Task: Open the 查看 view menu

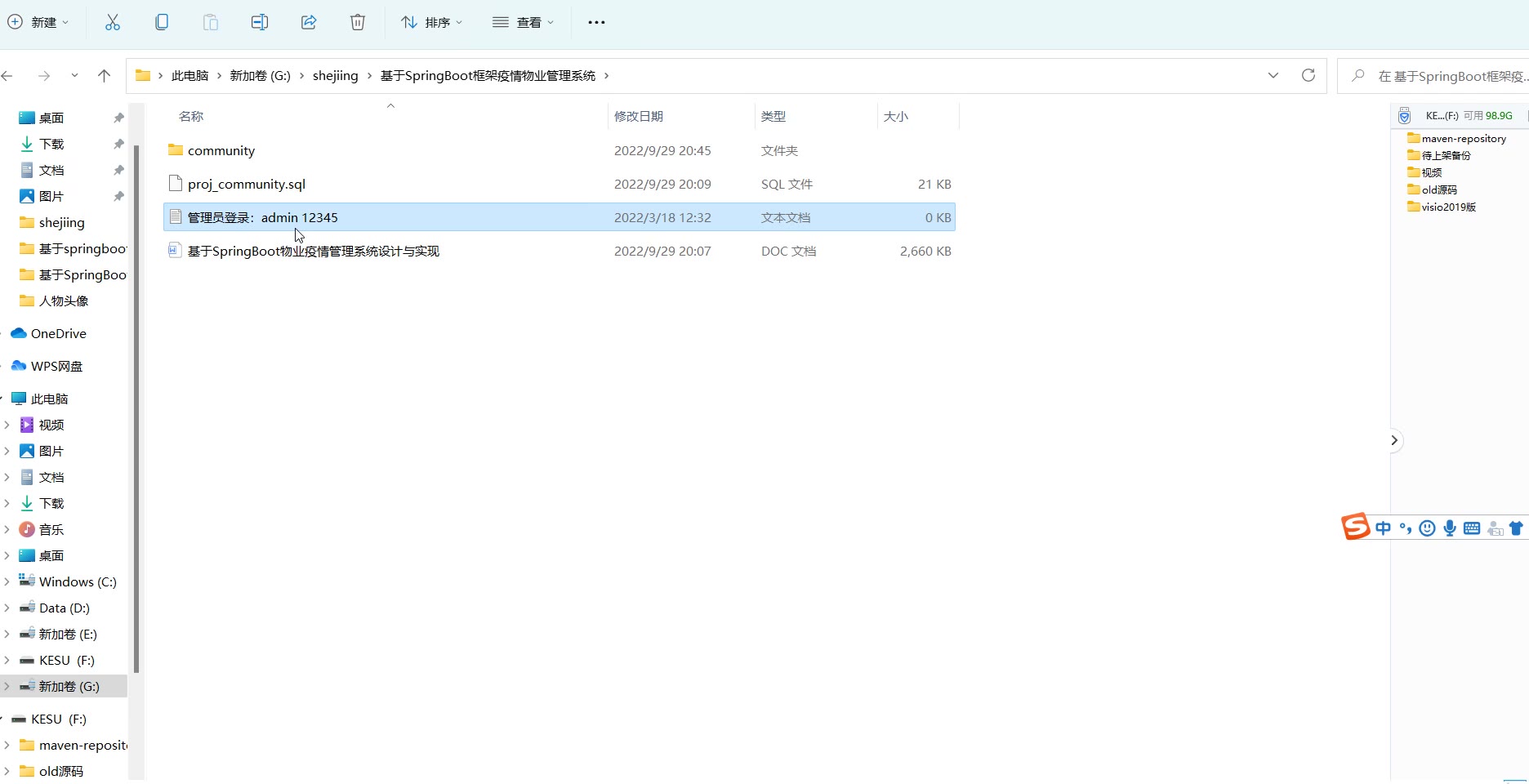Action: [x=524, y=22]
